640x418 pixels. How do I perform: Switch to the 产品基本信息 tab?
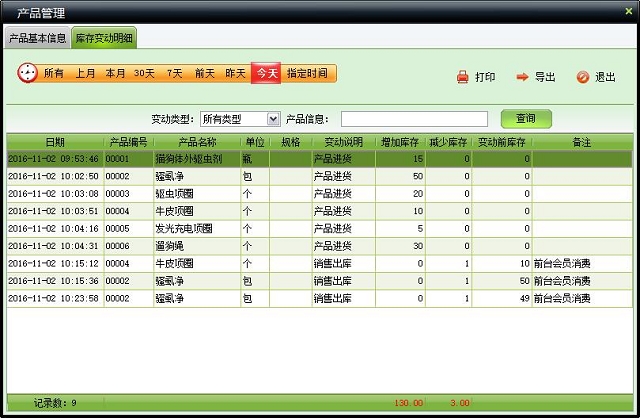coord(37,39)
